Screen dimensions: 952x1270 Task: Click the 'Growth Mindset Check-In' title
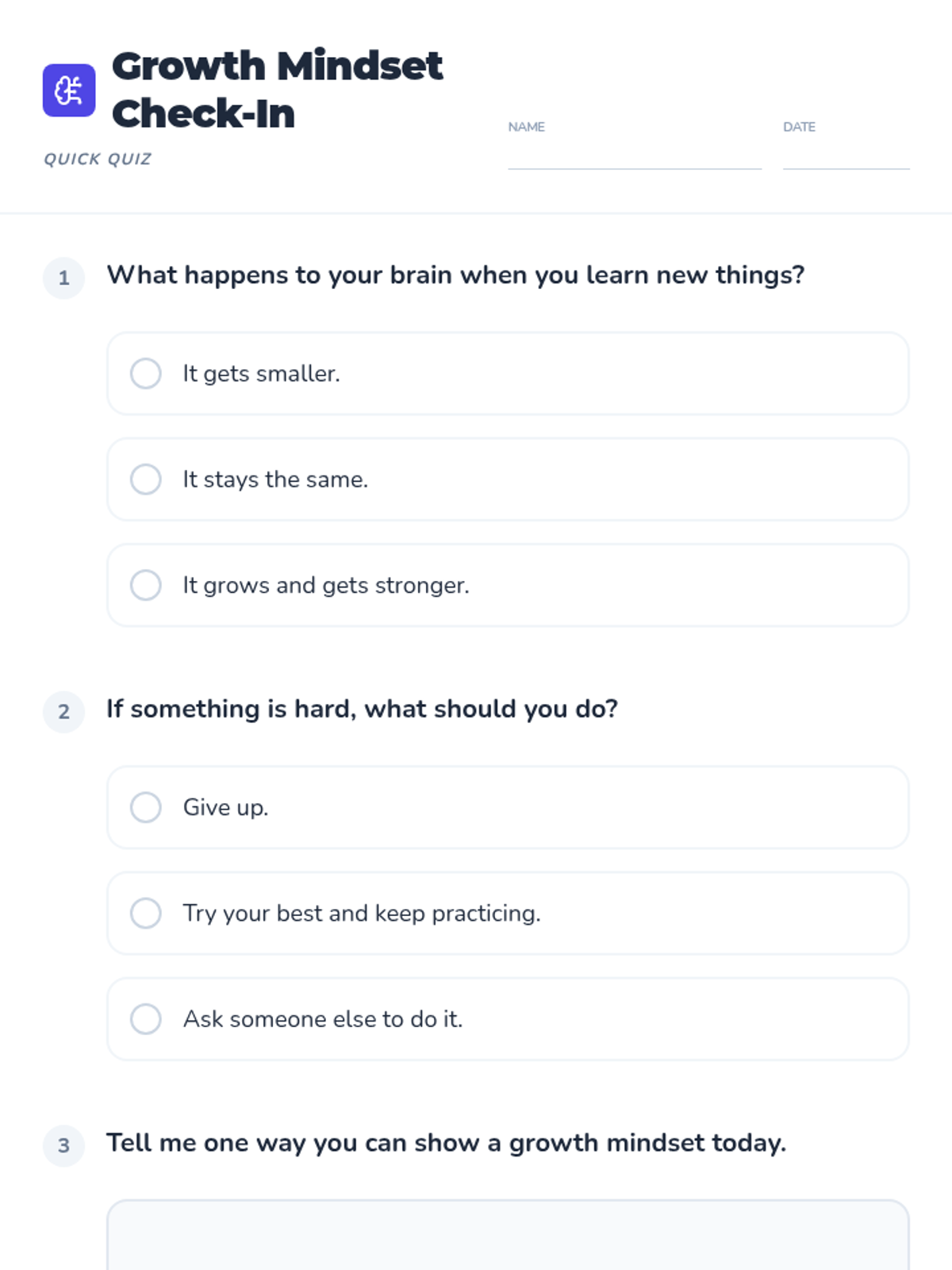pyautogui.click(x=278, y=89)
